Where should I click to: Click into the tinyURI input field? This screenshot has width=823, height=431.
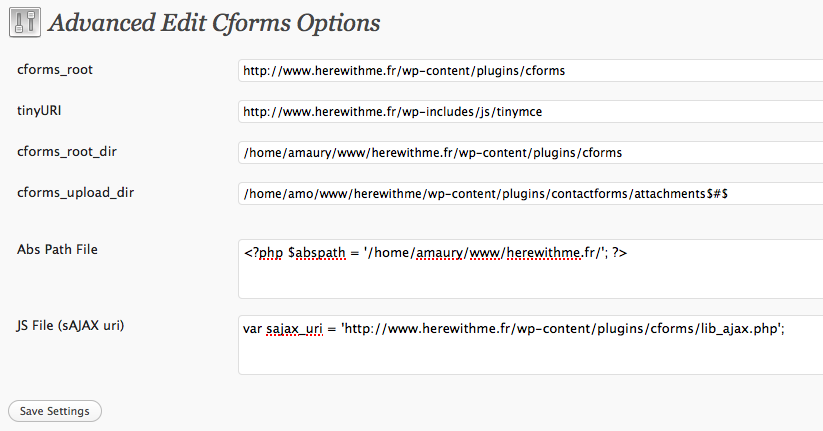tap(530, 111)
